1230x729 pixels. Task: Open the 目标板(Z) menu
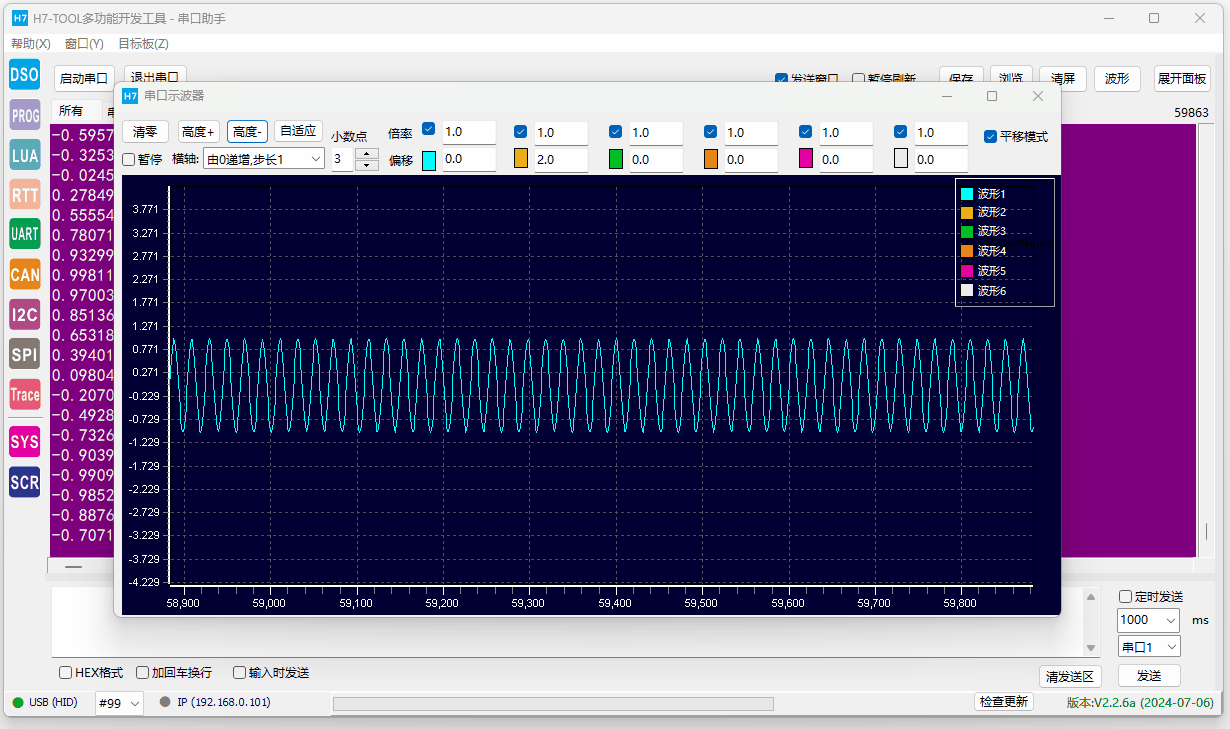pos(143,44)
